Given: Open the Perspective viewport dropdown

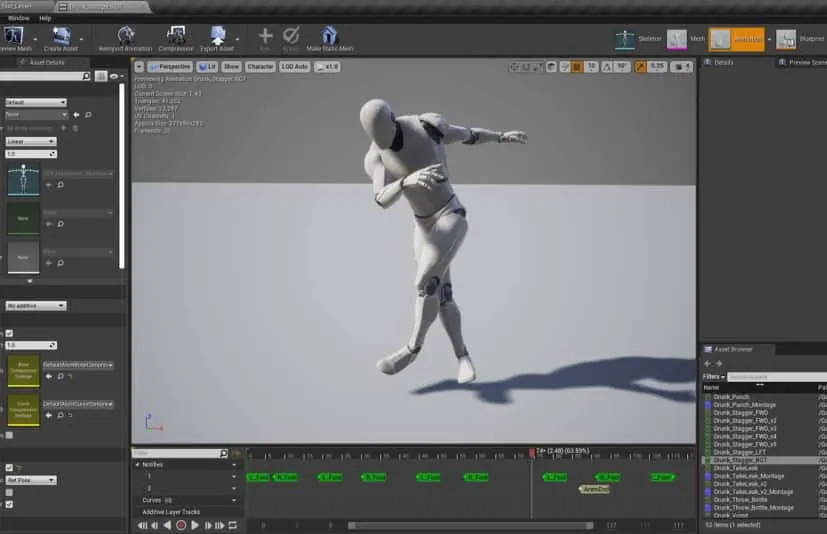Looking at the screenshot, I should click(169, 67).
